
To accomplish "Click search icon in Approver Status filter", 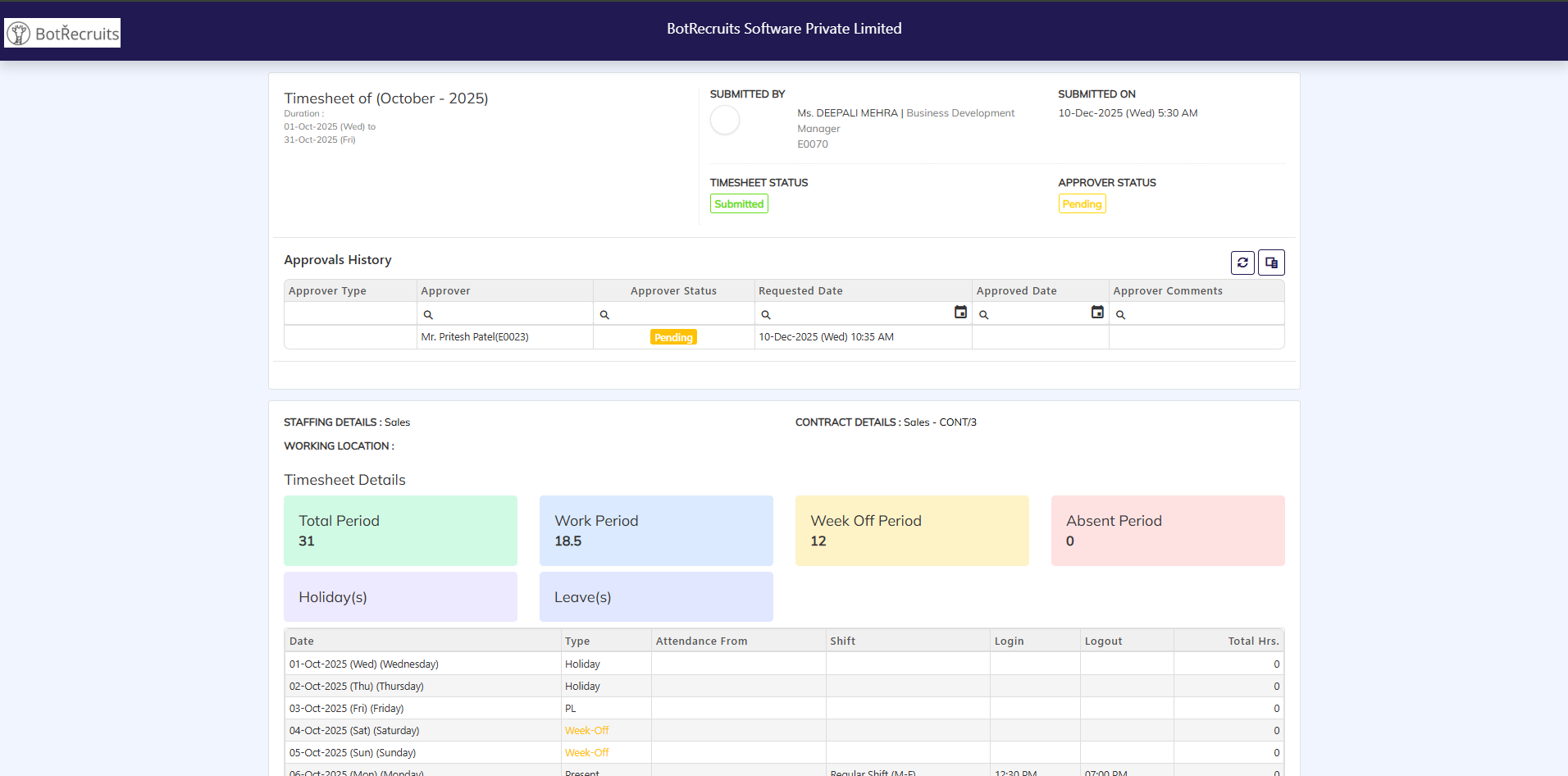I will pyautogui.click(x=604, y=315).
